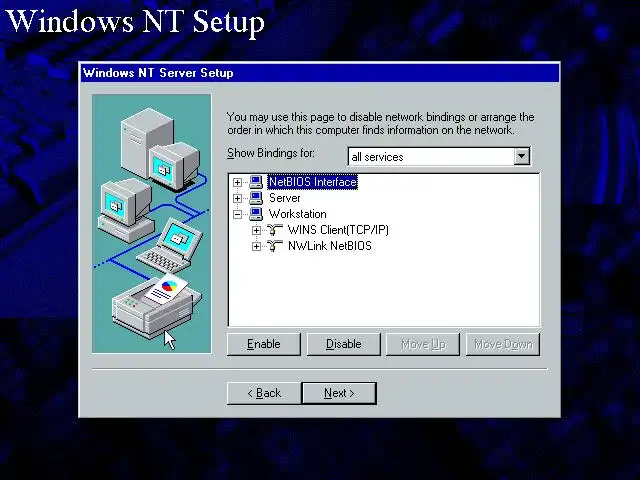Click the Disable button

tap(344, 344)
